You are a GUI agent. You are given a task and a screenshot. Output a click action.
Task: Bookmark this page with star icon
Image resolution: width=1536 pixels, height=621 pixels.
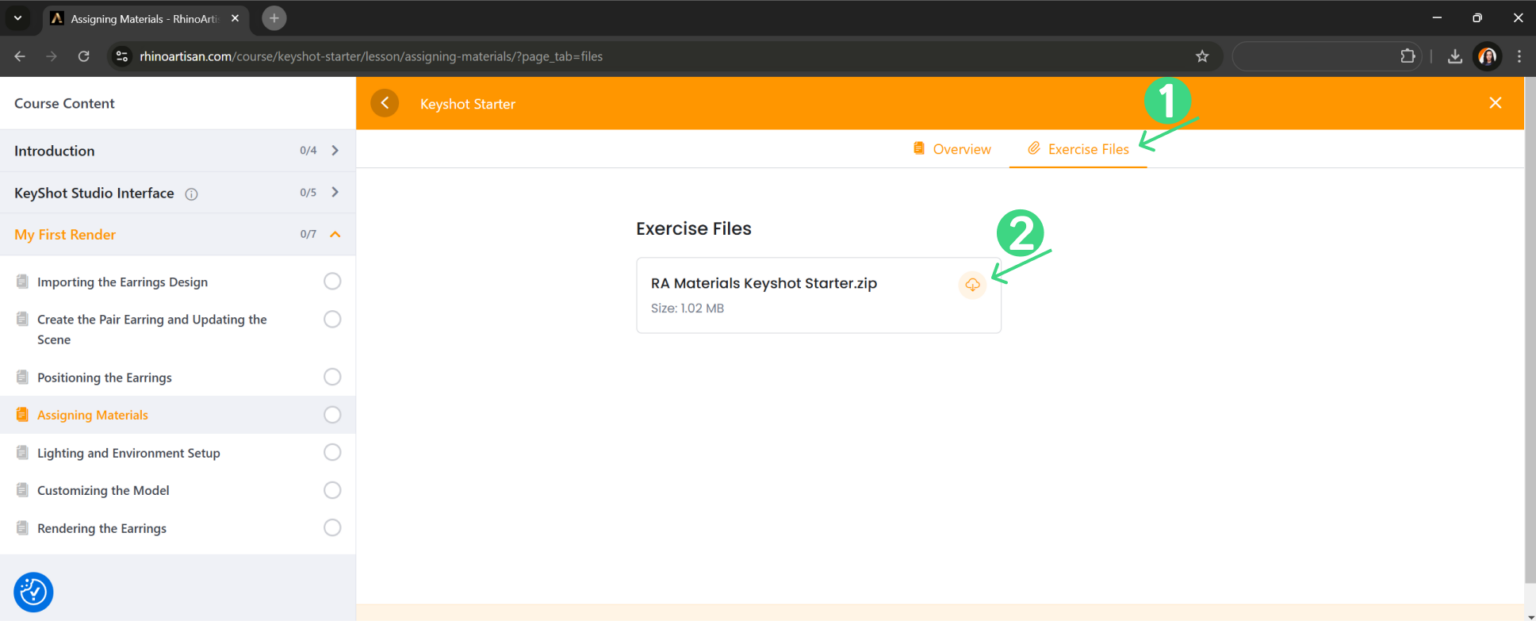(1202, 56)
